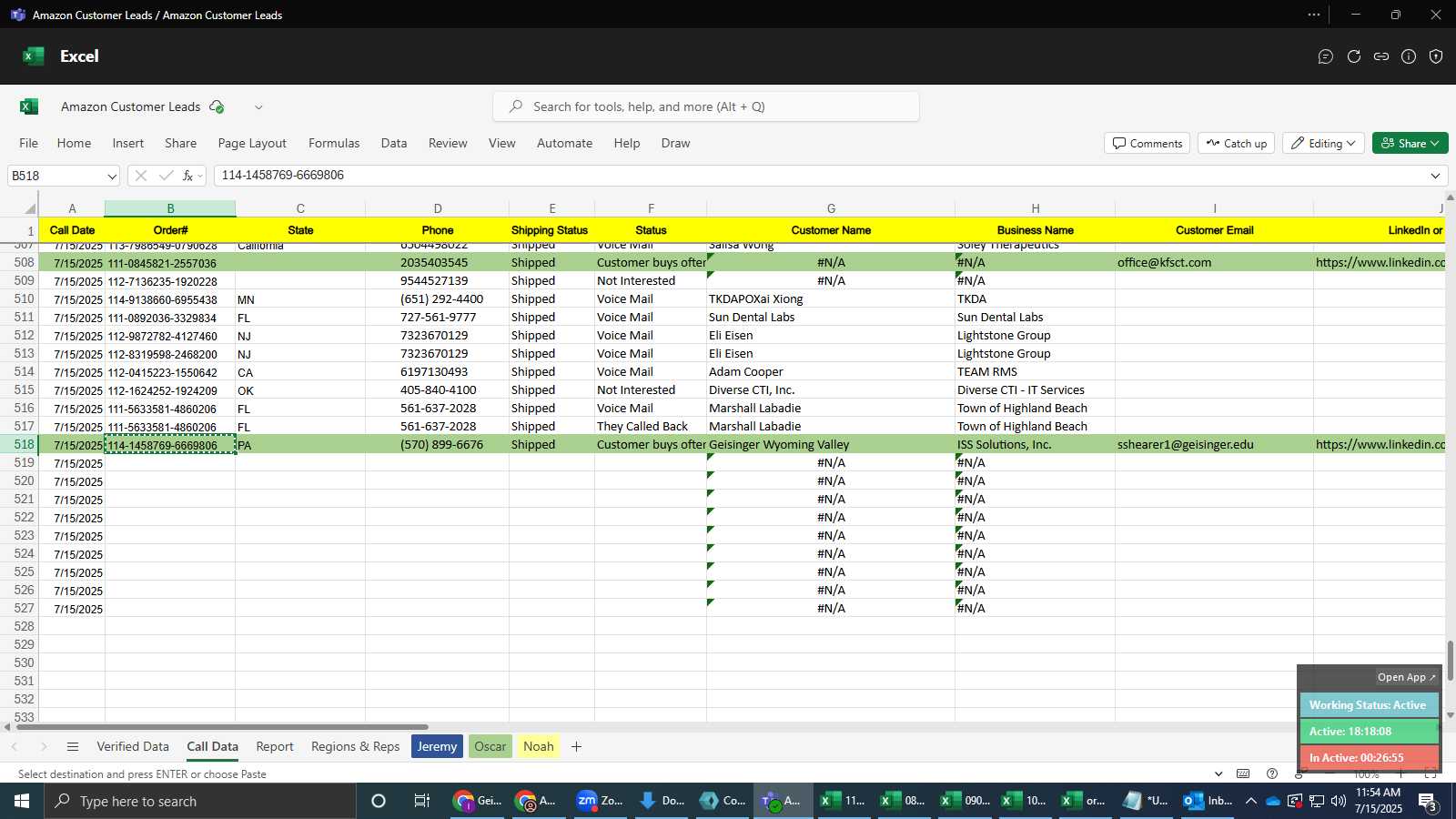The height and width of the screenshot is (819, 1456).
Task: Add a new sheet with plus icon
Action: [576, 747]
